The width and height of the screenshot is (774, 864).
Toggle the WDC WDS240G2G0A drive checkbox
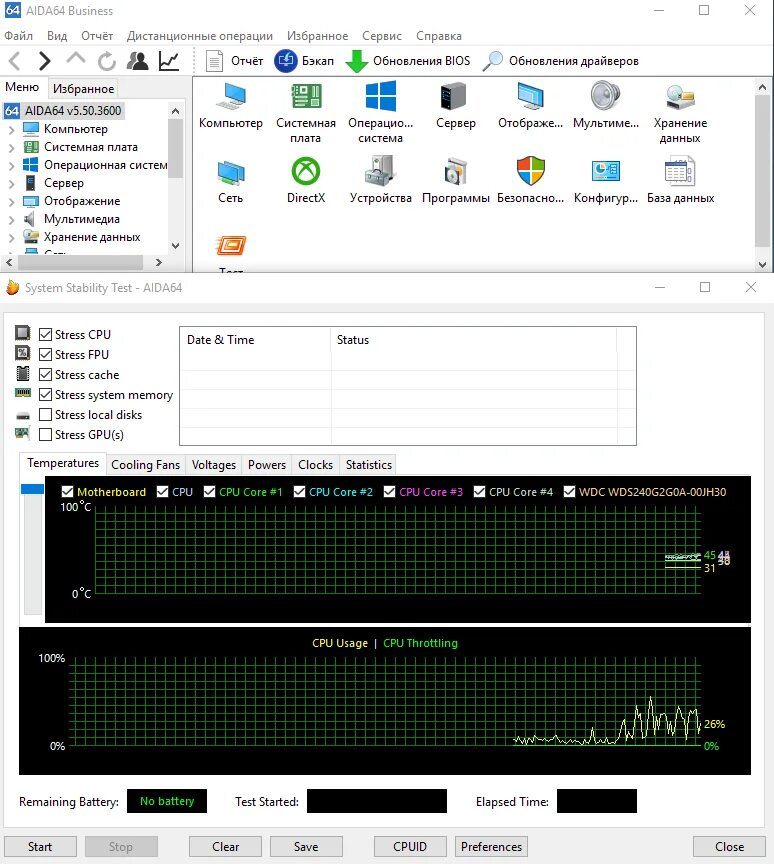point(569,492)
